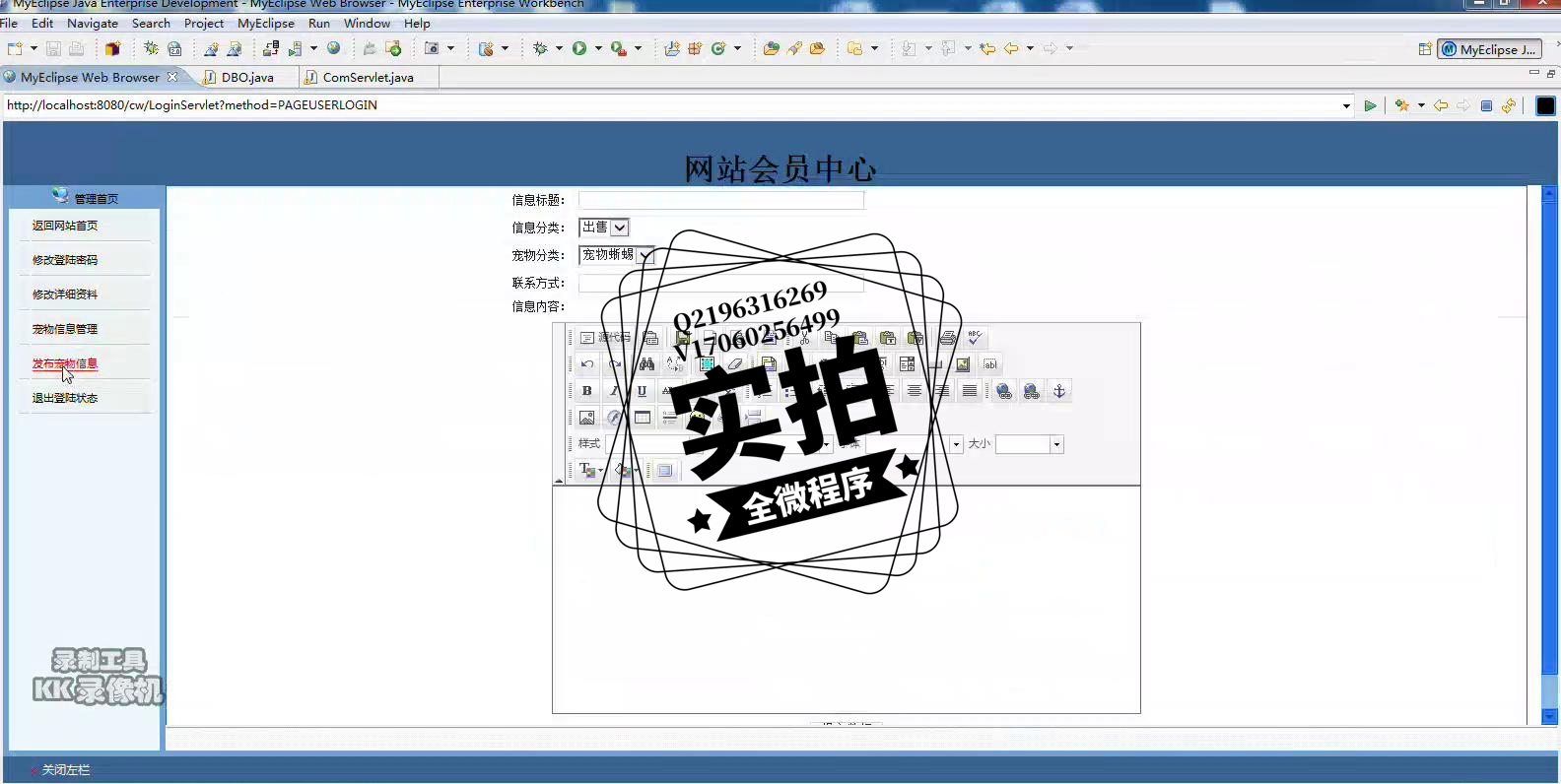The height and width of the screenshot is (784, 1561).
Task: Open the Navigate menu
Action: pos(93,23)
